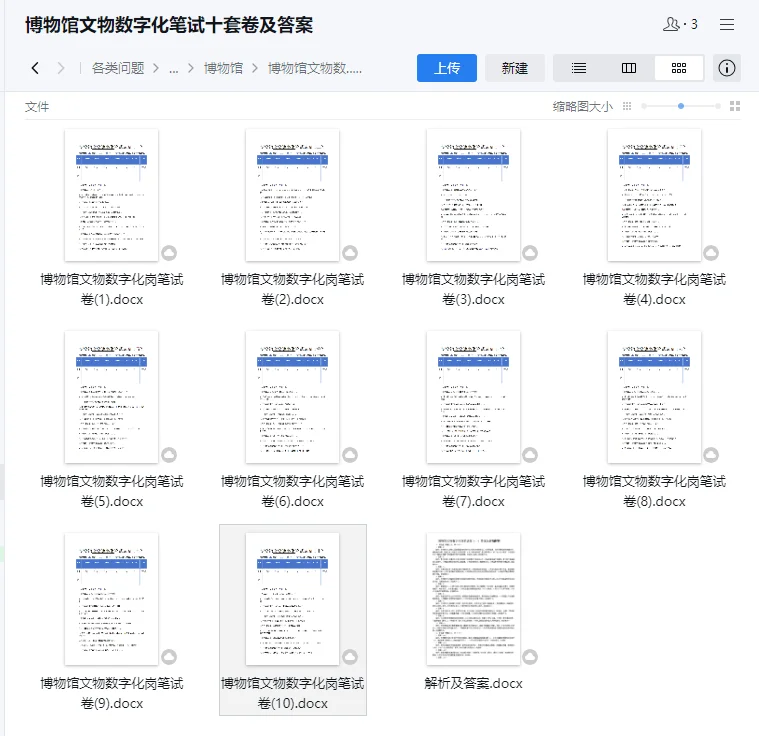Click cloud status icon of 卷(3).docx

(x=530, y=253)
